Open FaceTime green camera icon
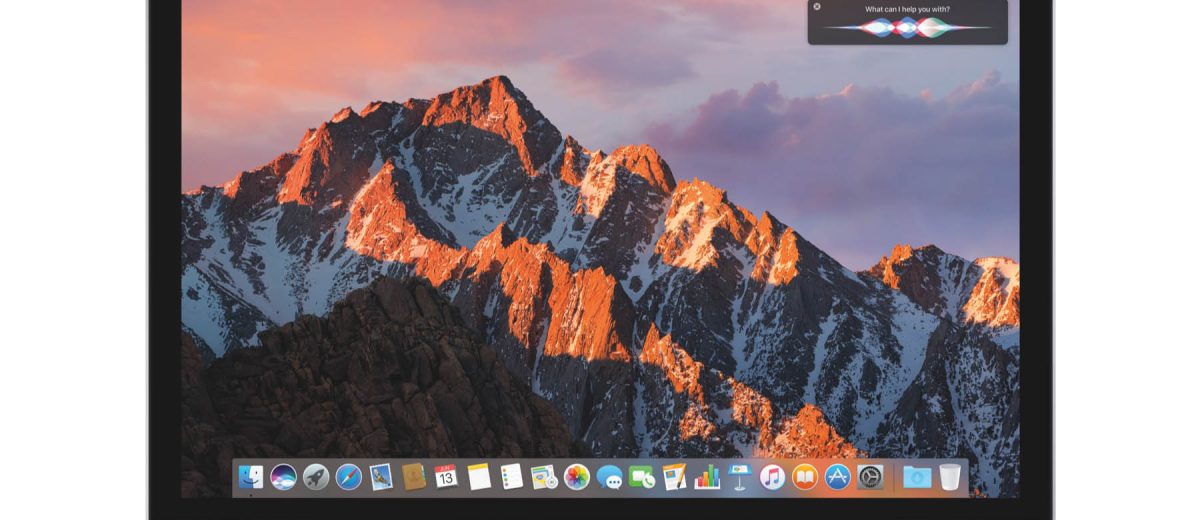Viewport: 1200px width, 520px height. pyautogui.click(x=642, y=477)
